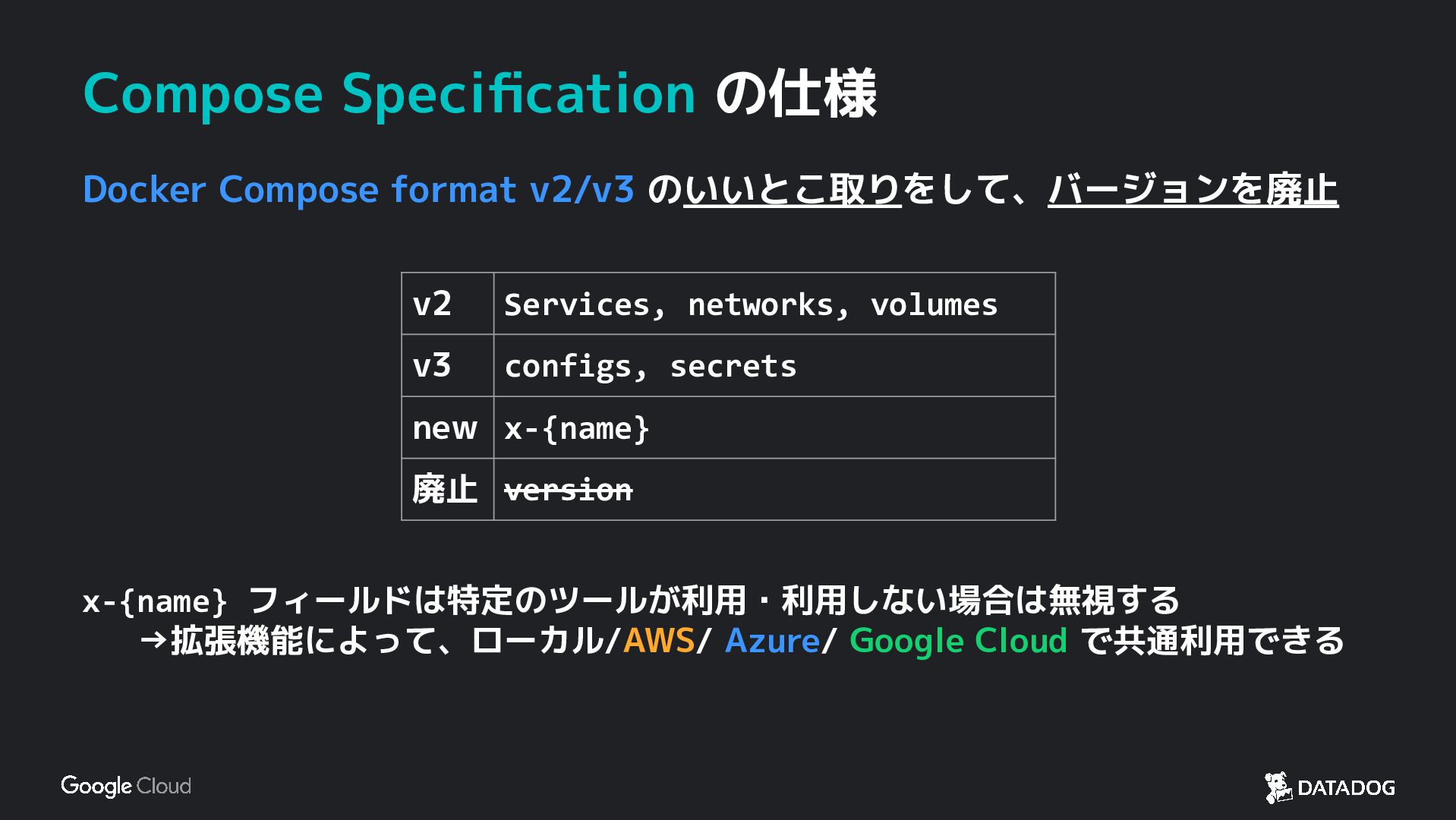The height and width of the screenshot is (820, 1456).
Task: Select the v3 table cell
Action: (x=447, y=366)
